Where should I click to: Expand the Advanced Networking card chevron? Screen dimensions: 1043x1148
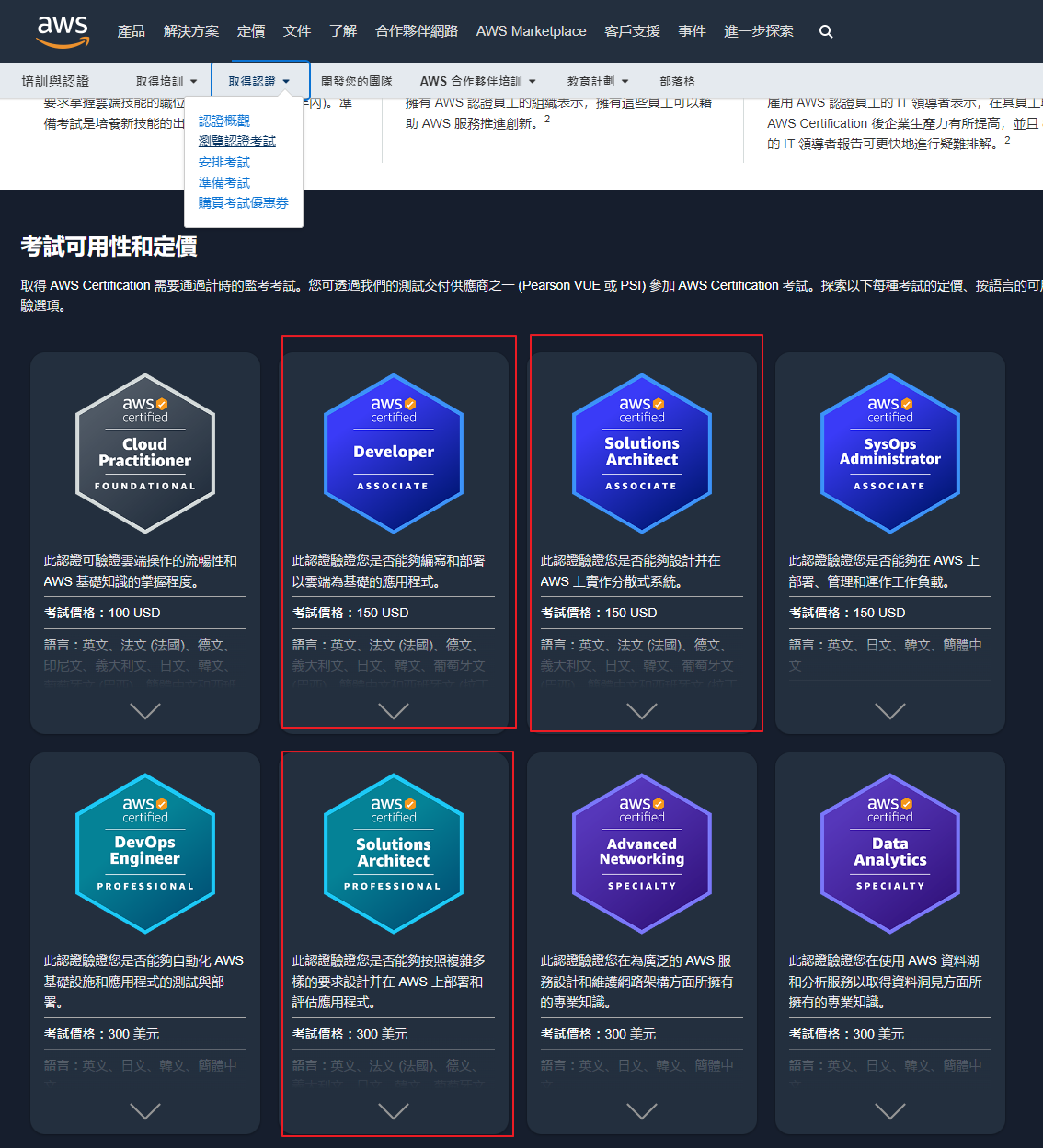pyautogui.click(x=642, y=1111)
